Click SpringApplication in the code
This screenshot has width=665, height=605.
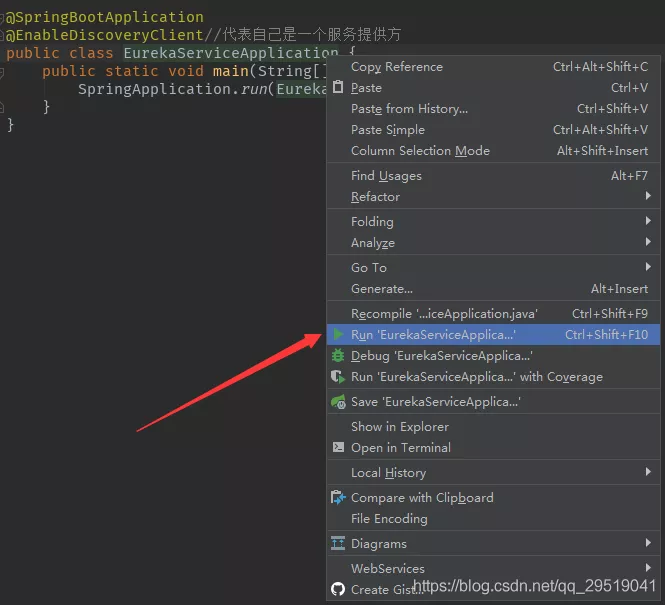(154, 89)
